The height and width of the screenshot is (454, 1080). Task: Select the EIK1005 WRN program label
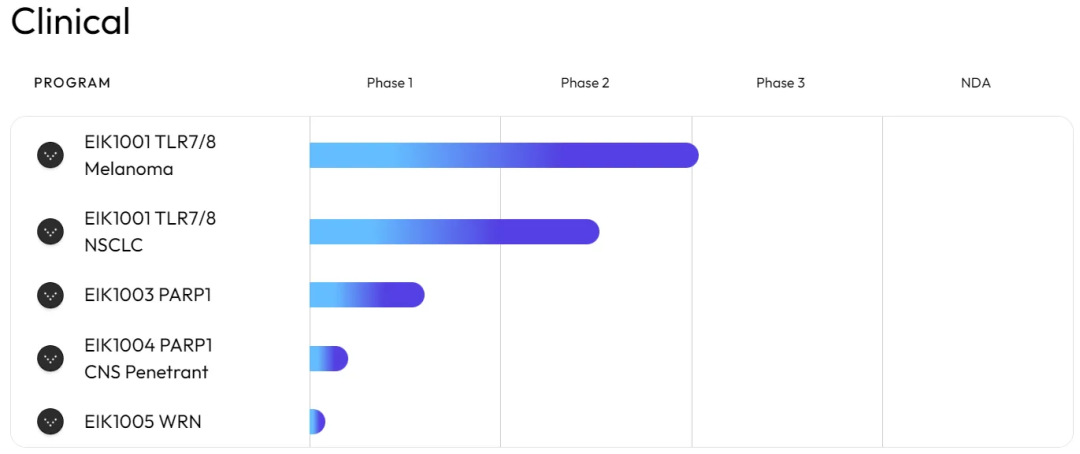tap(143, 422)
